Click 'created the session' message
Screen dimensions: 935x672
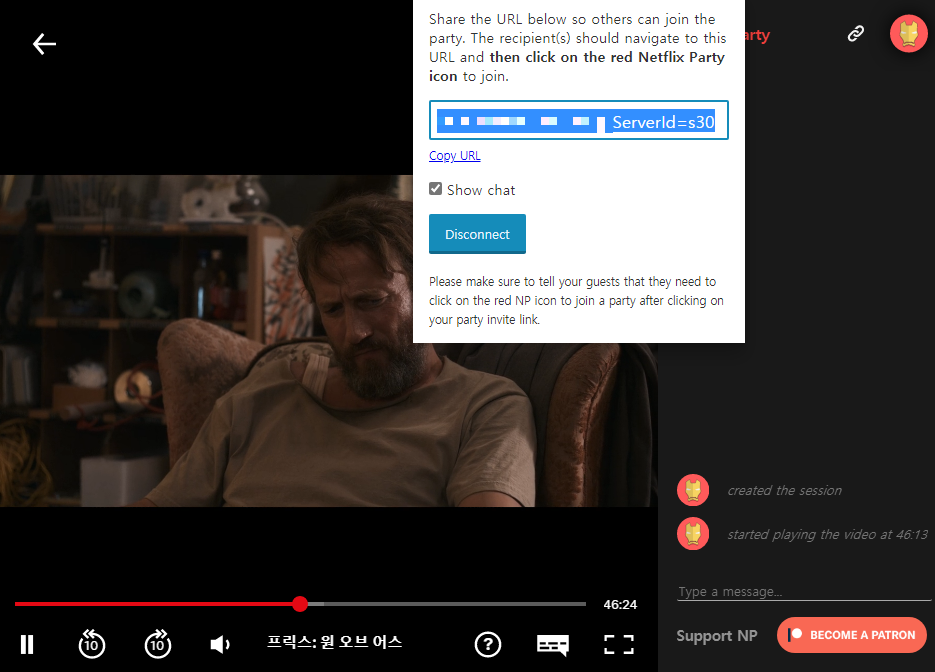click(785, 491)
